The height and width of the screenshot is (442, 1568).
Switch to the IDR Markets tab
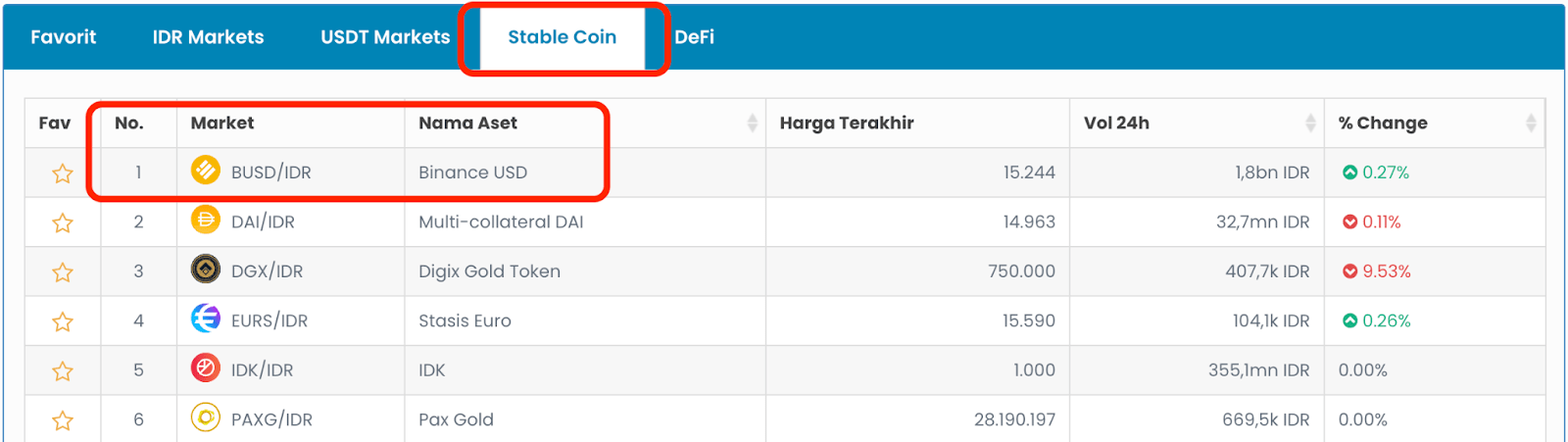[x=208, y=37]
